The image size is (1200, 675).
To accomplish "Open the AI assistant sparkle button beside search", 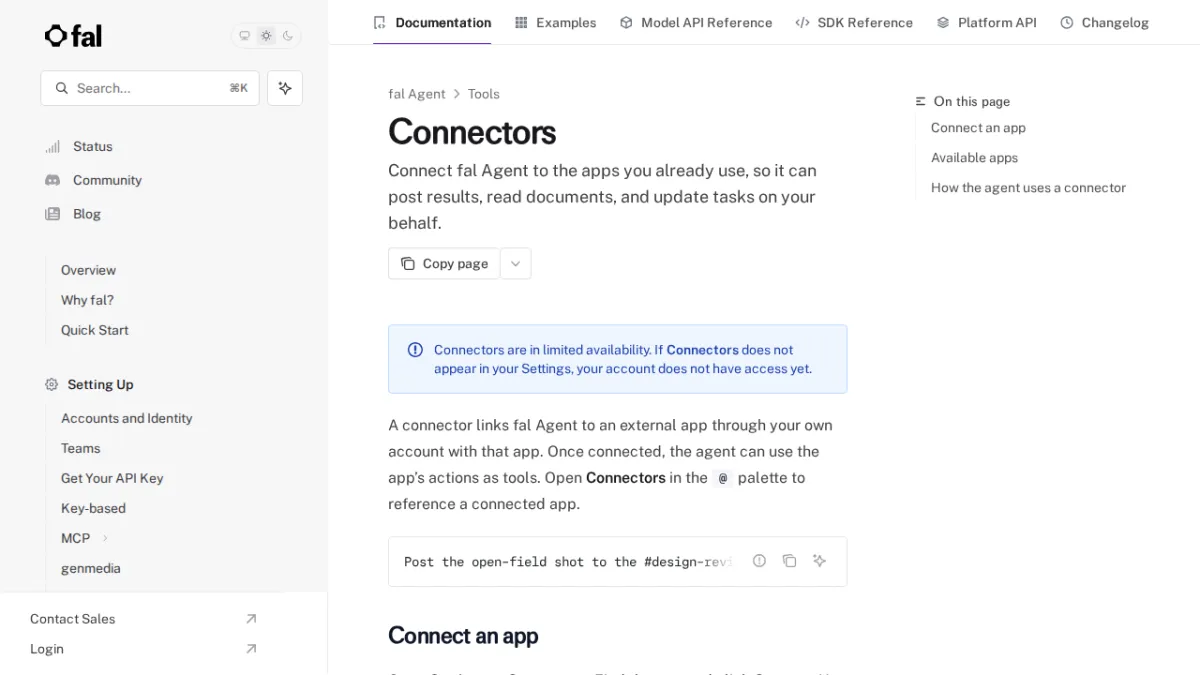I will pos(285,88).
